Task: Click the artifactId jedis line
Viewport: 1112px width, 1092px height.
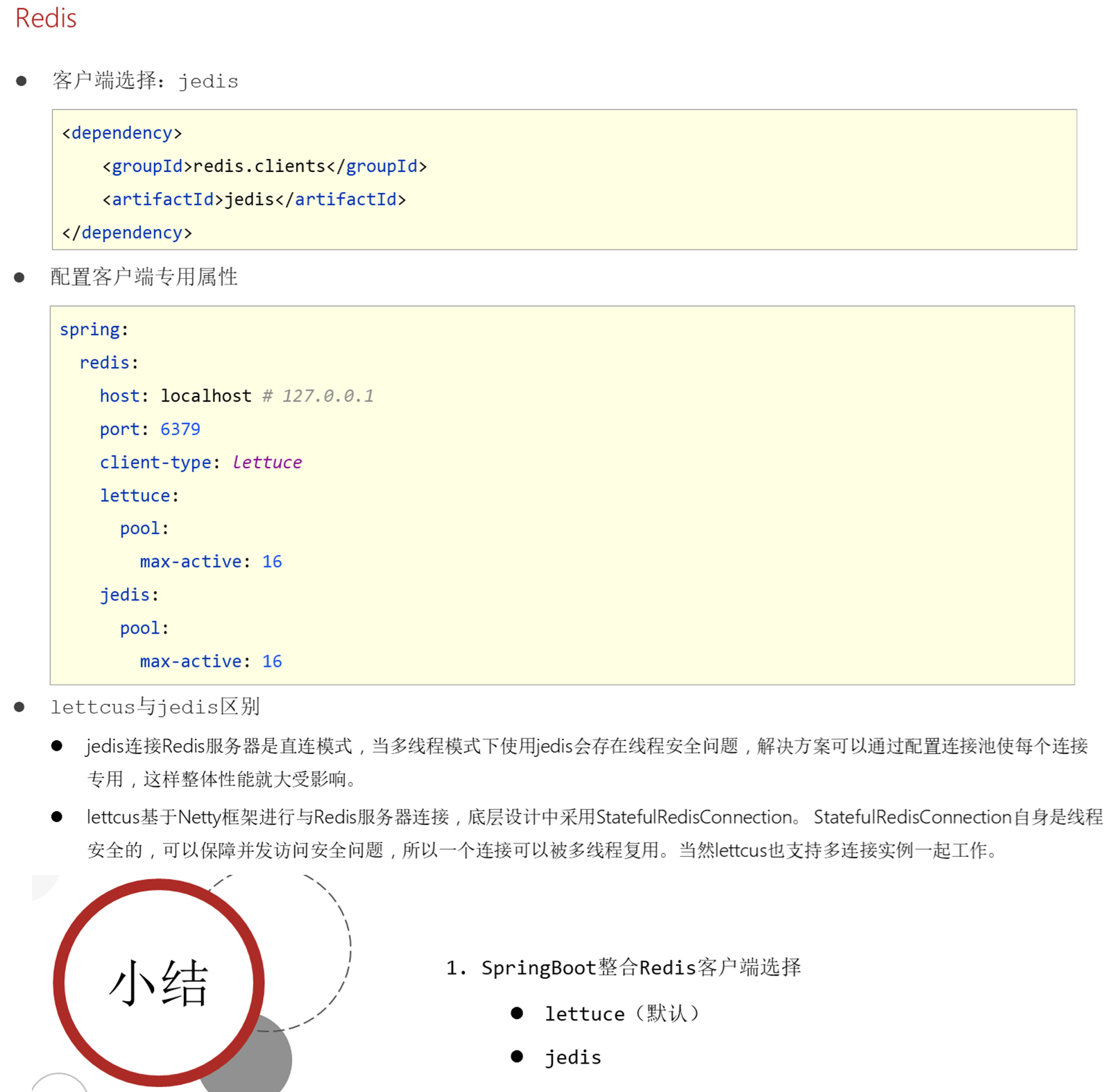Action: pos(254,200)
